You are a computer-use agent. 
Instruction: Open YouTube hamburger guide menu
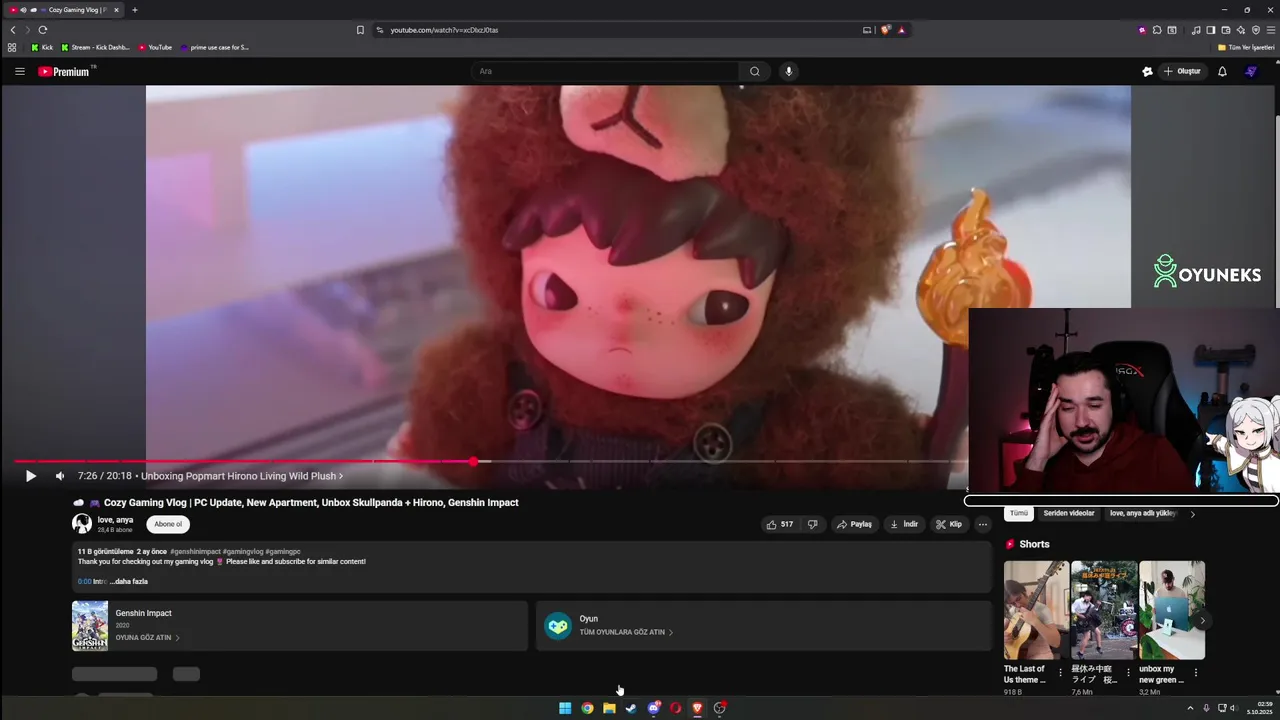(19, 71)
